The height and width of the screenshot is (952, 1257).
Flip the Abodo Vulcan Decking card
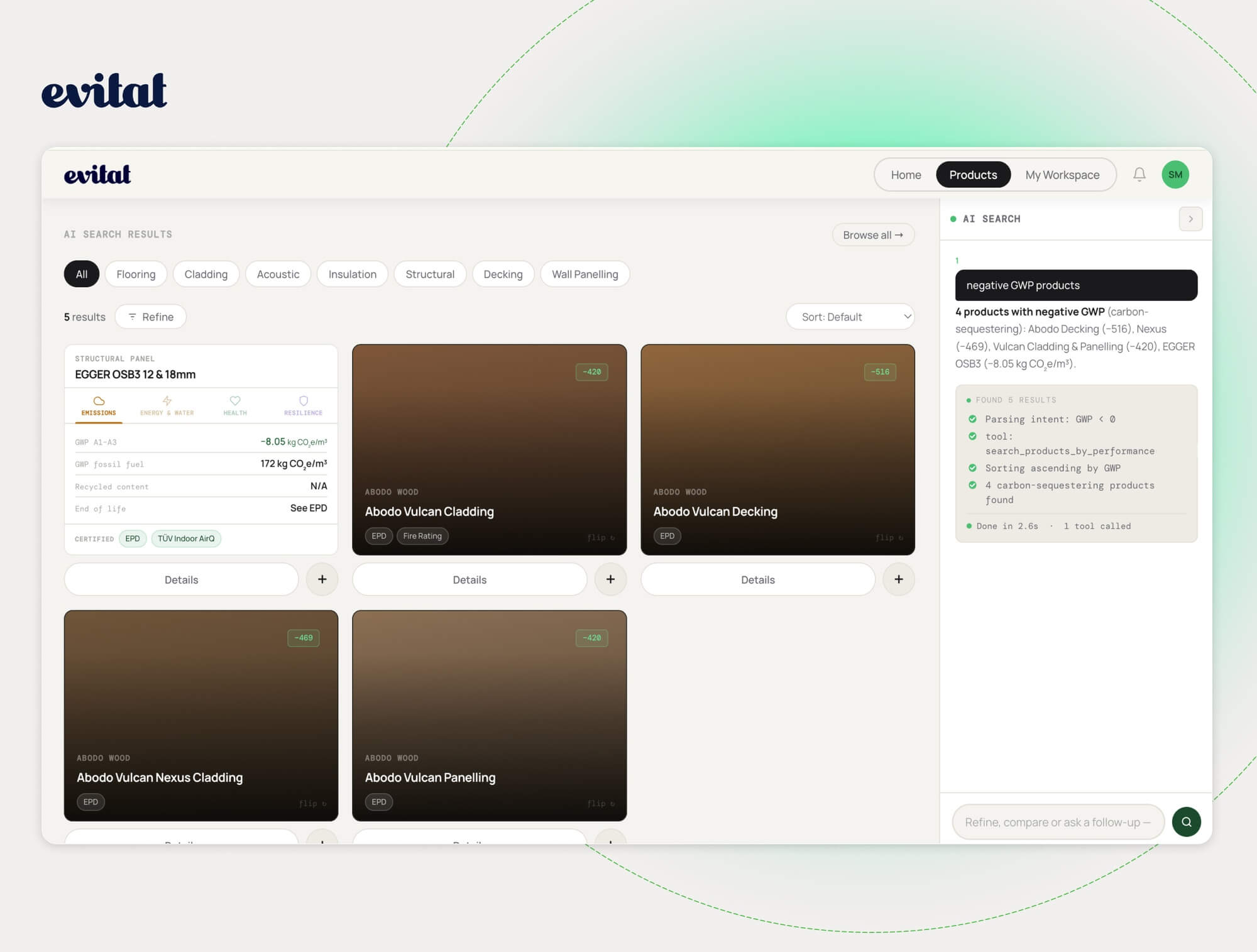889,538
